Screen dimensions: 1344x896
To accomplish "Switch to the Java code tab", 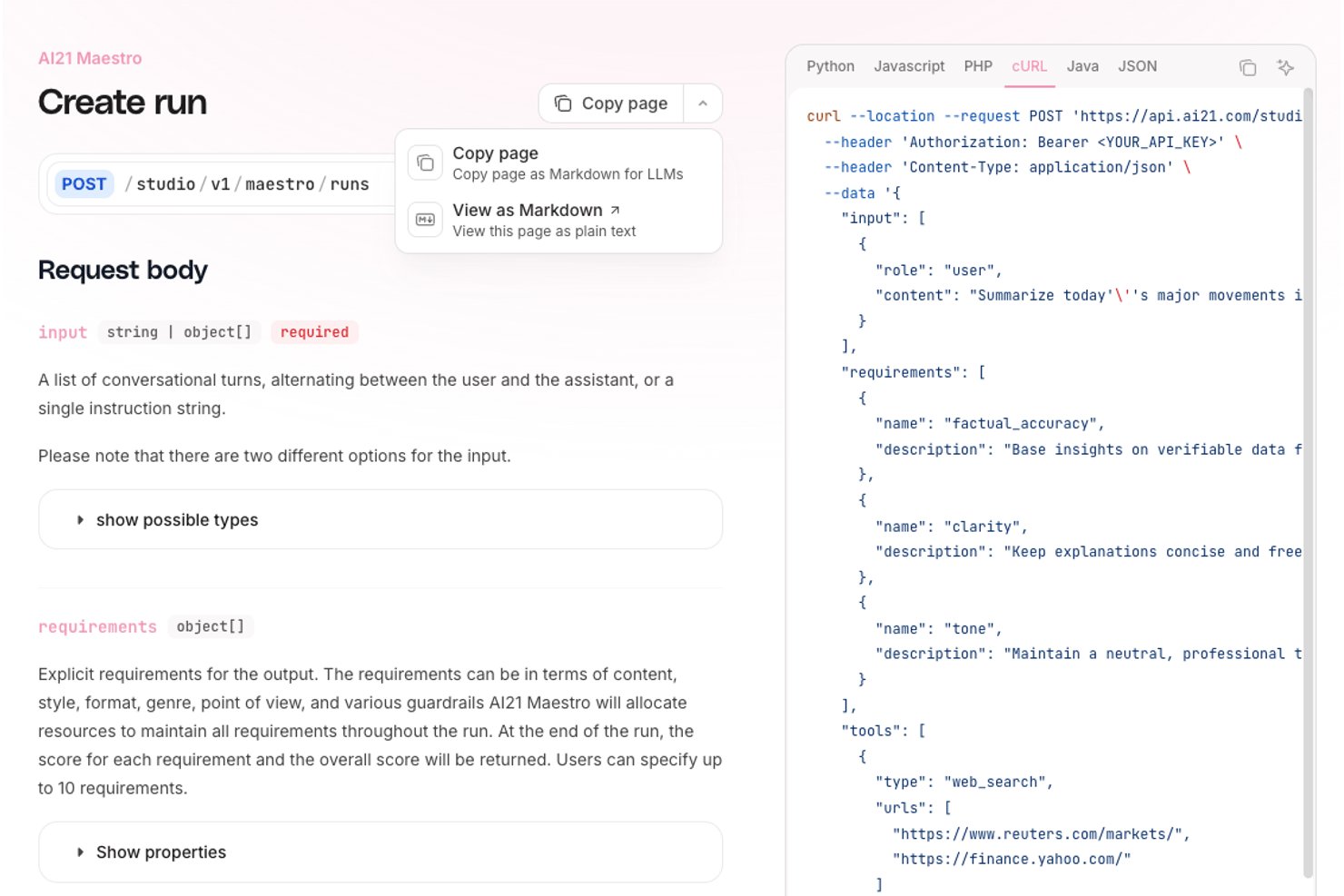I will (1082, 66).
